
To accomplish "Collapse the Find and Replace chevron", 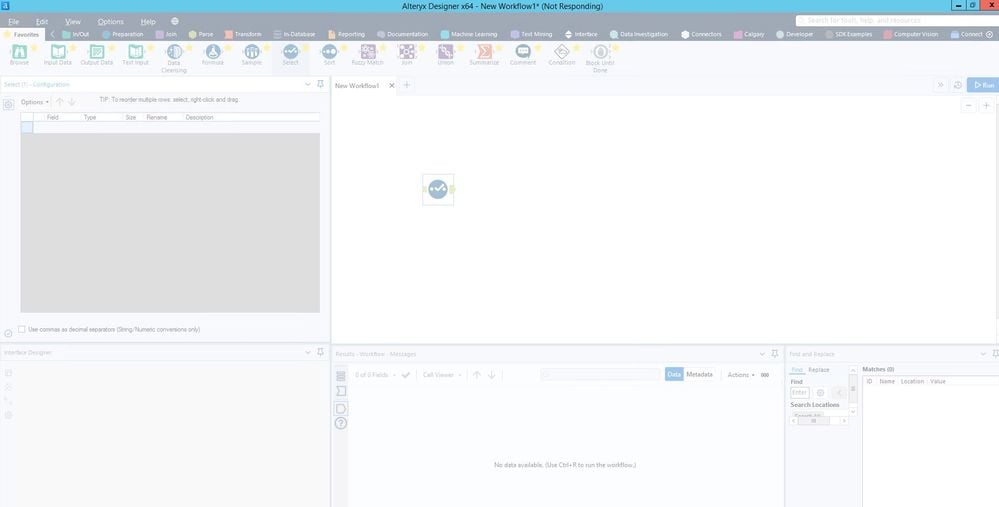I will click(x=983, y=353).
